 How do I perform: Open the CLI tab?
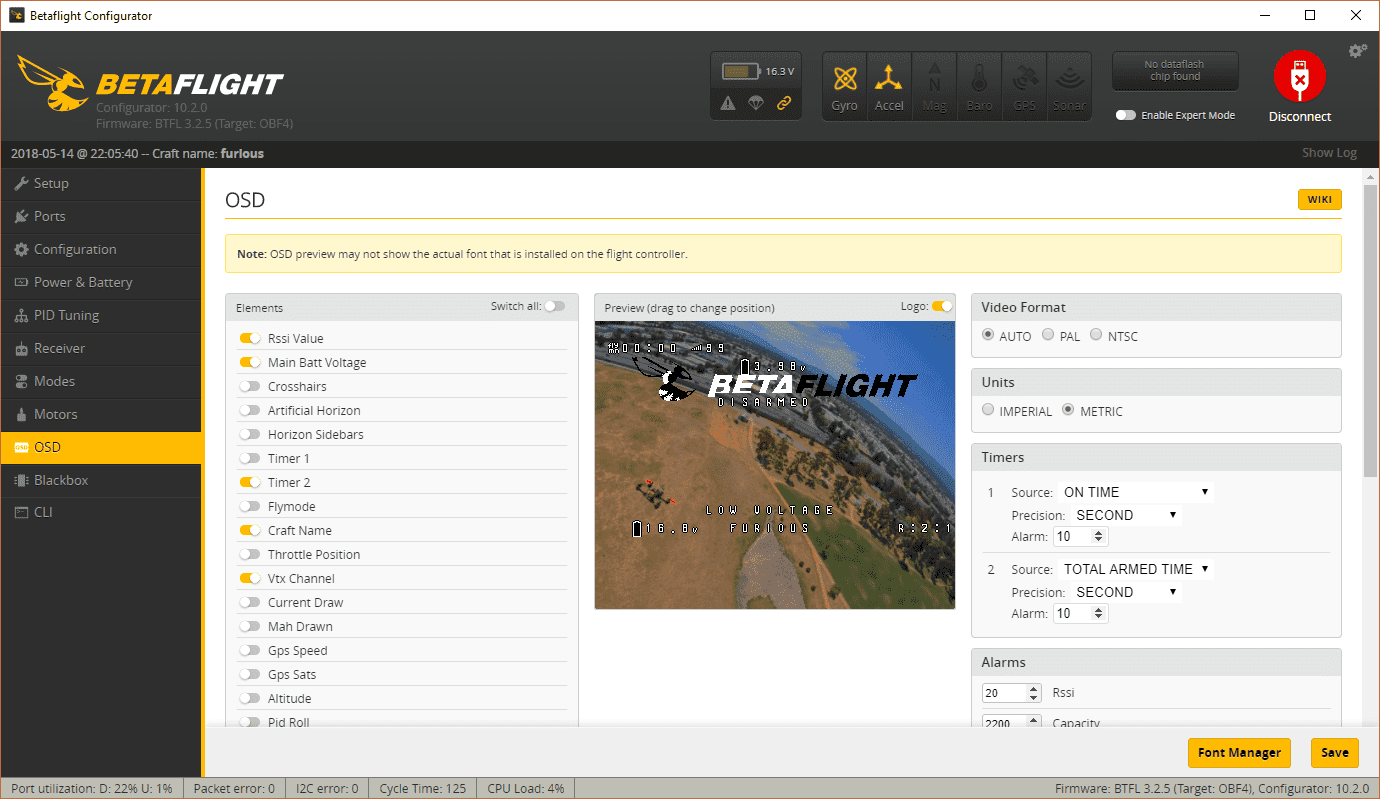pyautogui.click(x=101, y=512)
